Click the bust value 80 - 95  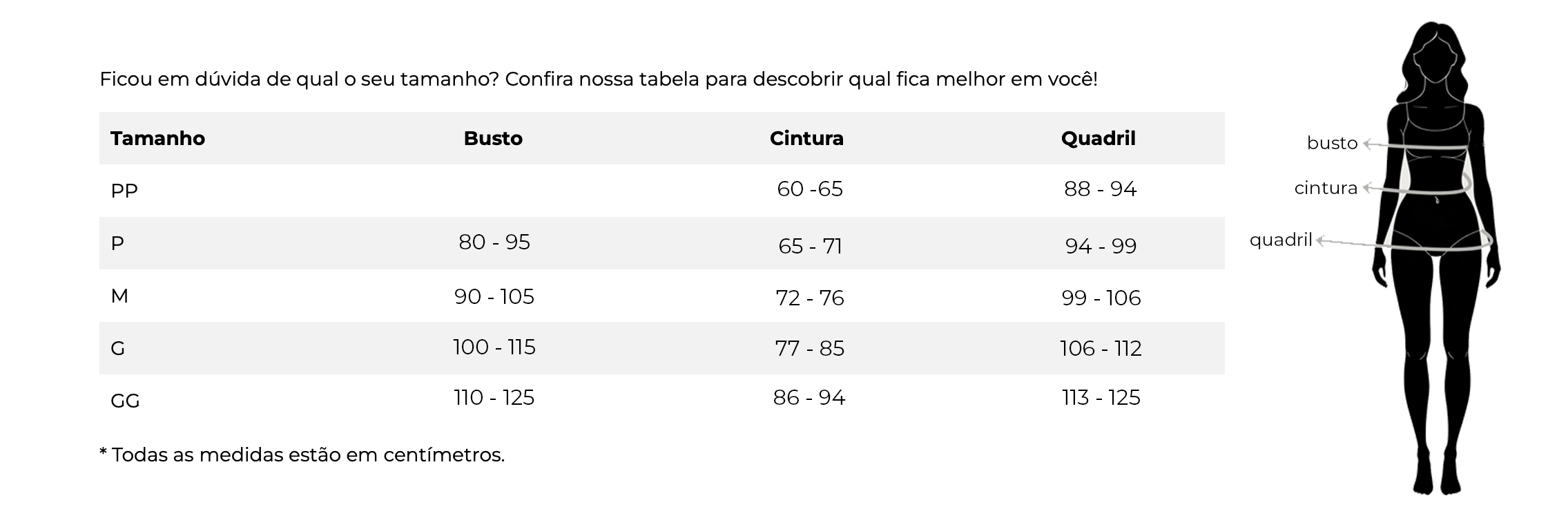pos(494,242)
